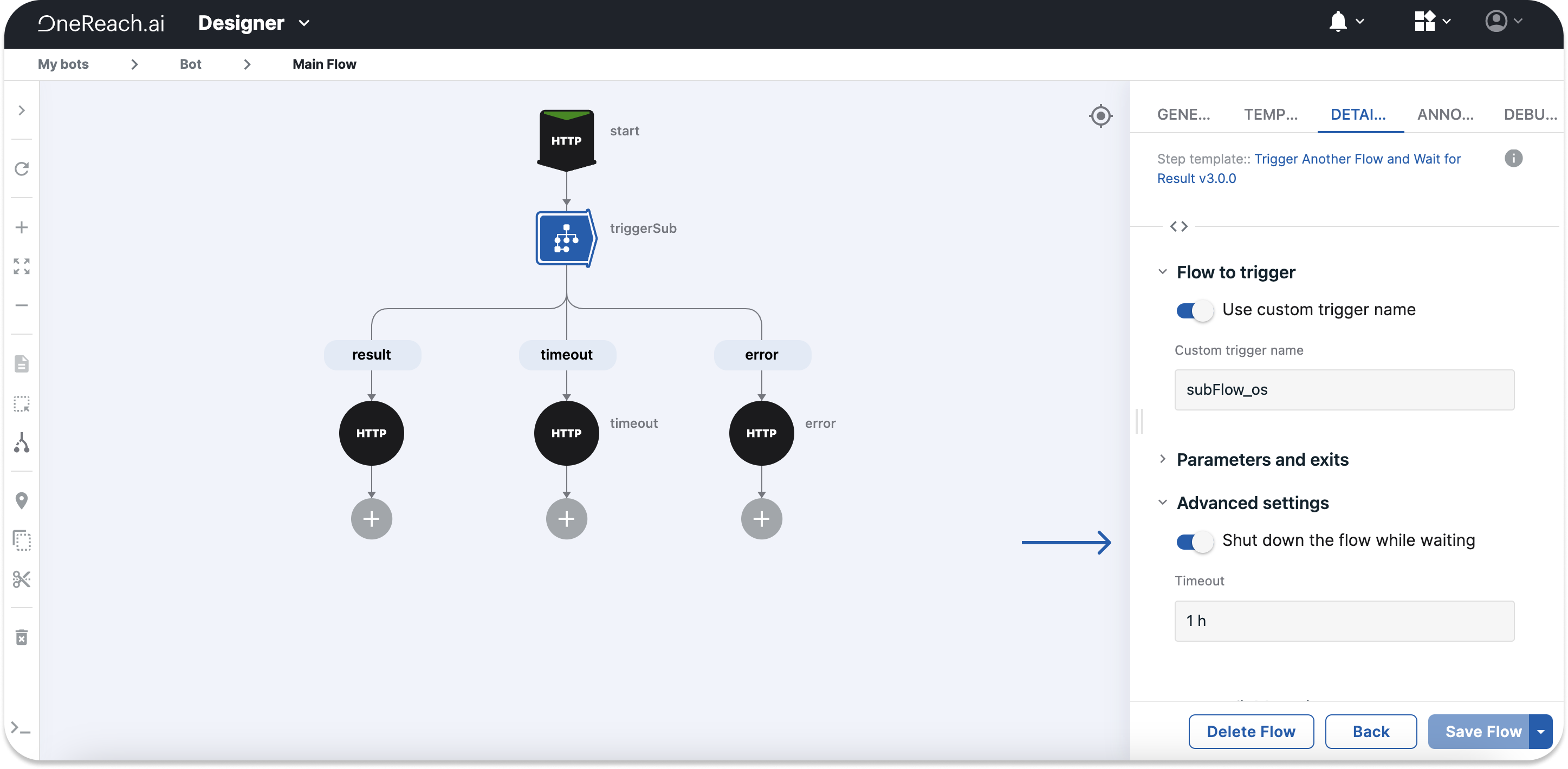Viewport: 1568px width, 769px height.
Task: Toggle the code view brackets icon
Action: [1178, 226]
